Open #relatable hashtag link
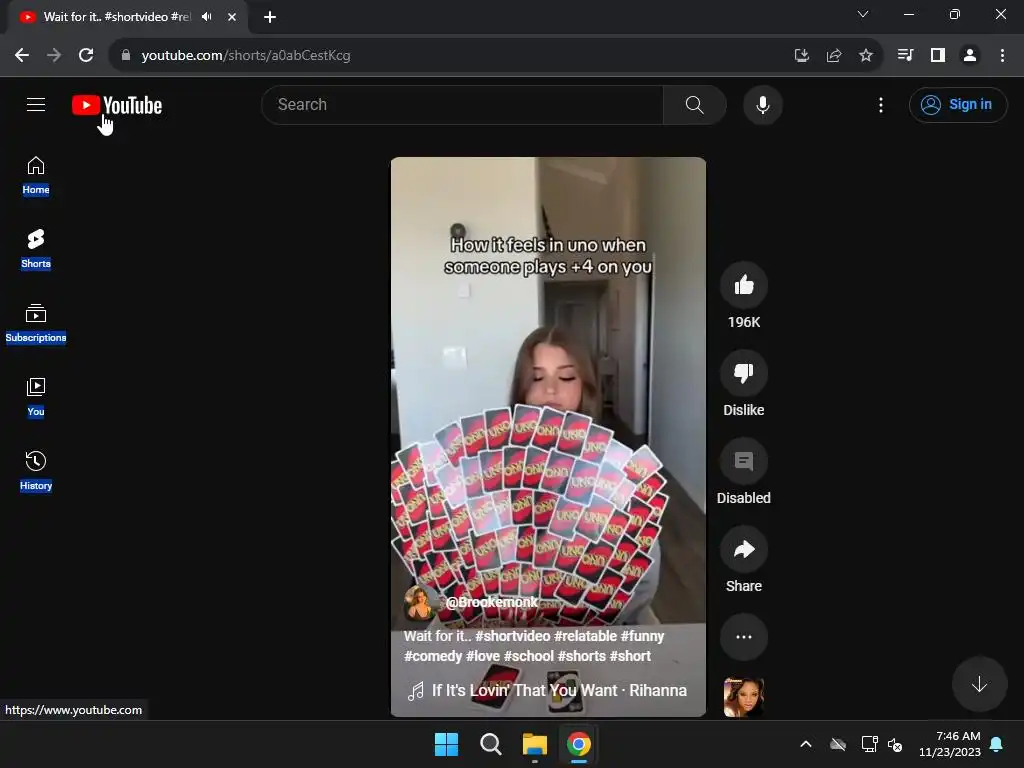1024x768 pixels. [585, 636]
